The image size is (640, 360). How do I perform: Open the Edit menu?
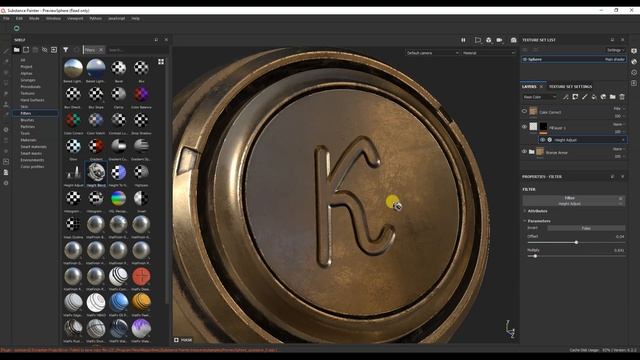pyautogui.click(x=19, y=18)
